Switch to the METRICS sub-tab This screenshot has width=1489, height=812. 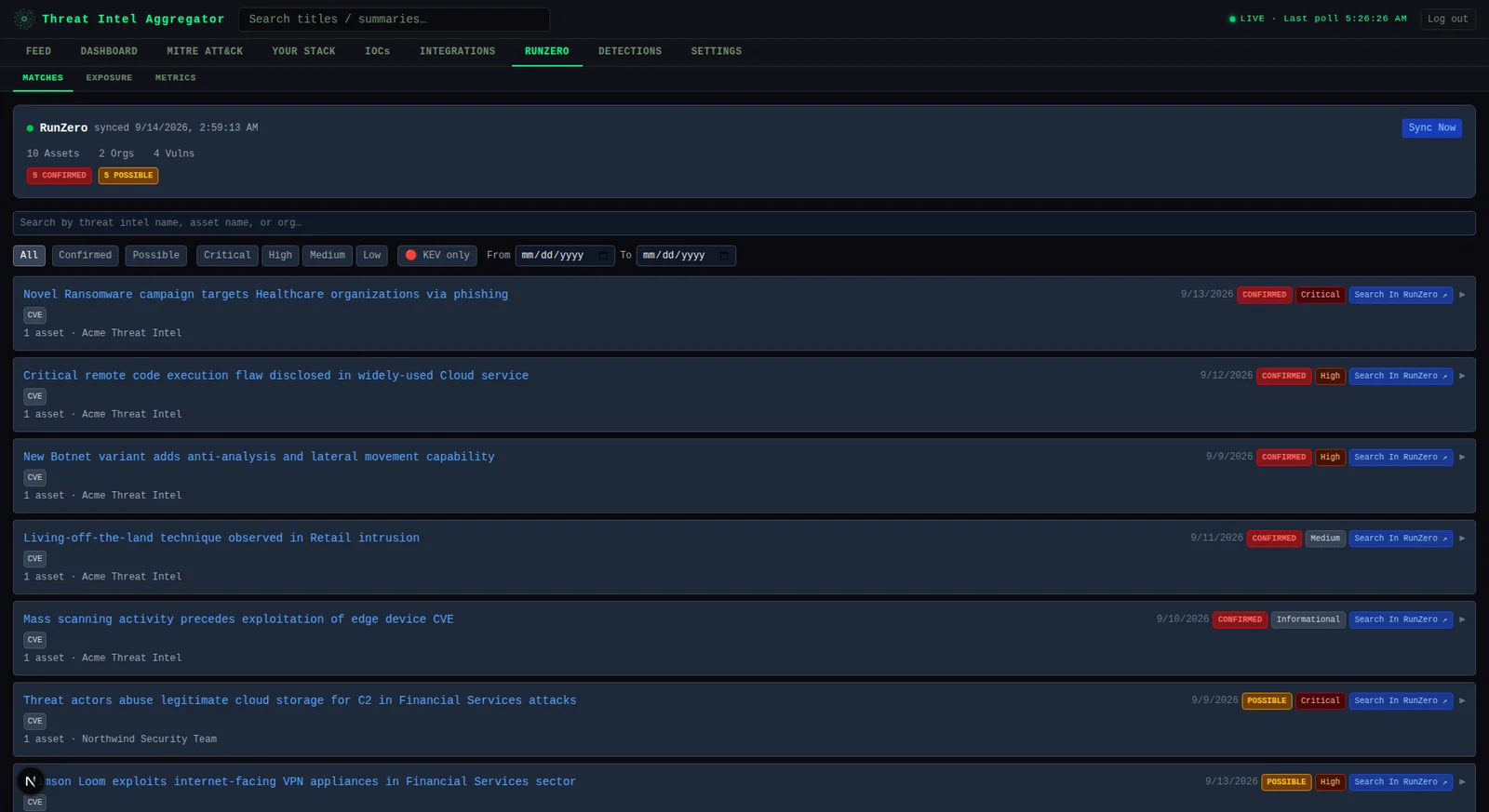[176, 78]
